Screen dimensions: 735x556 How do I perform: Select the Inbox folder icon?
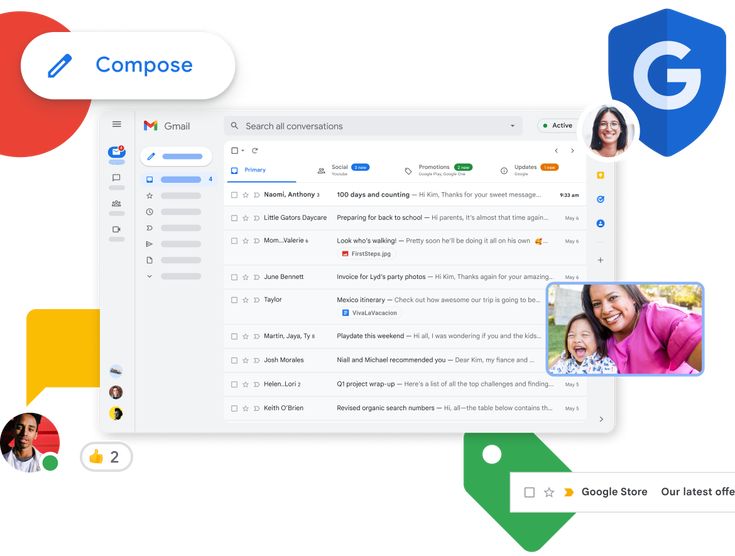point(150,180)
